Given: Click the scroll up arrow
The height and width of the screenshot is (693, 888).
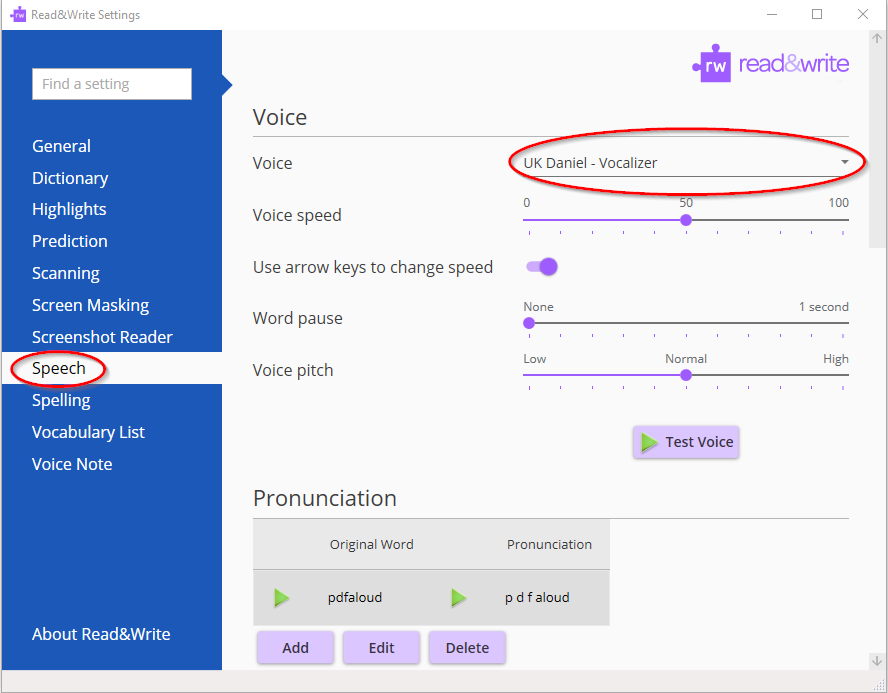Looking at the screenshot, I should coord(877,38).
